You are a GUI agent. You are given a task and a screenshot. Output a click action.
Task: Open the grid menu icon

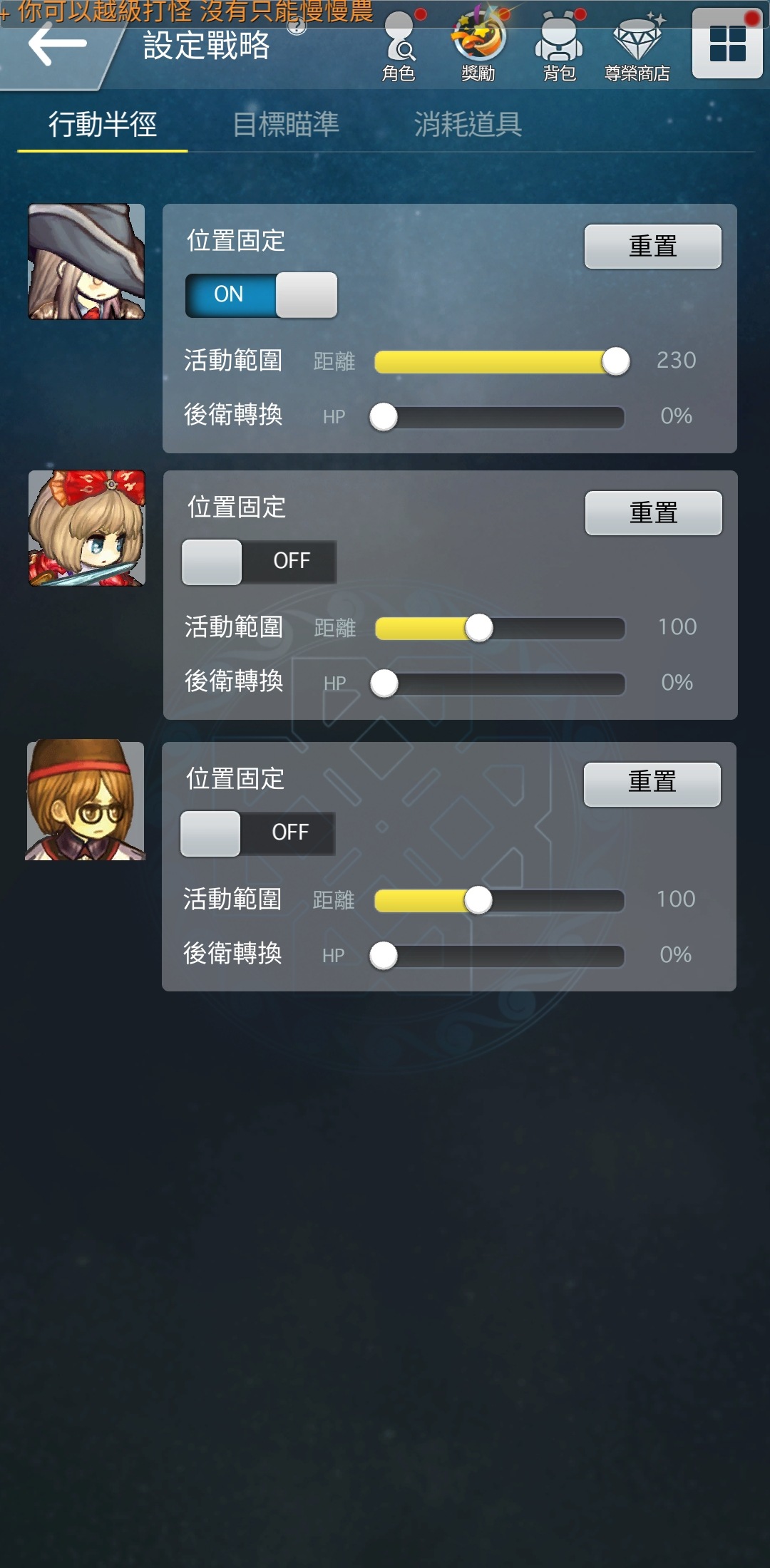tap(727, 43)
